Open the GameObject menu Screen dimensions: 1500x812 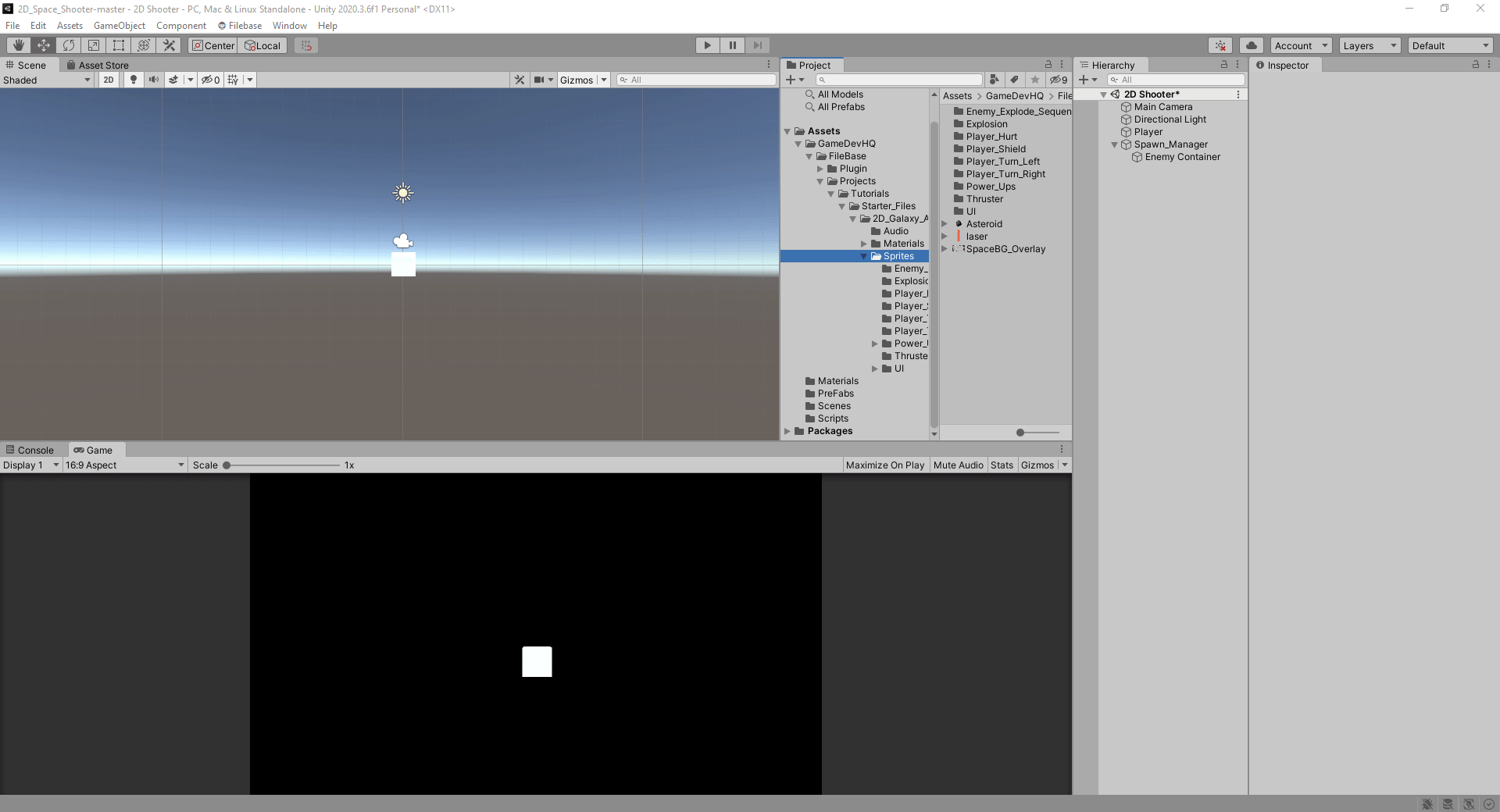point(120,25)
